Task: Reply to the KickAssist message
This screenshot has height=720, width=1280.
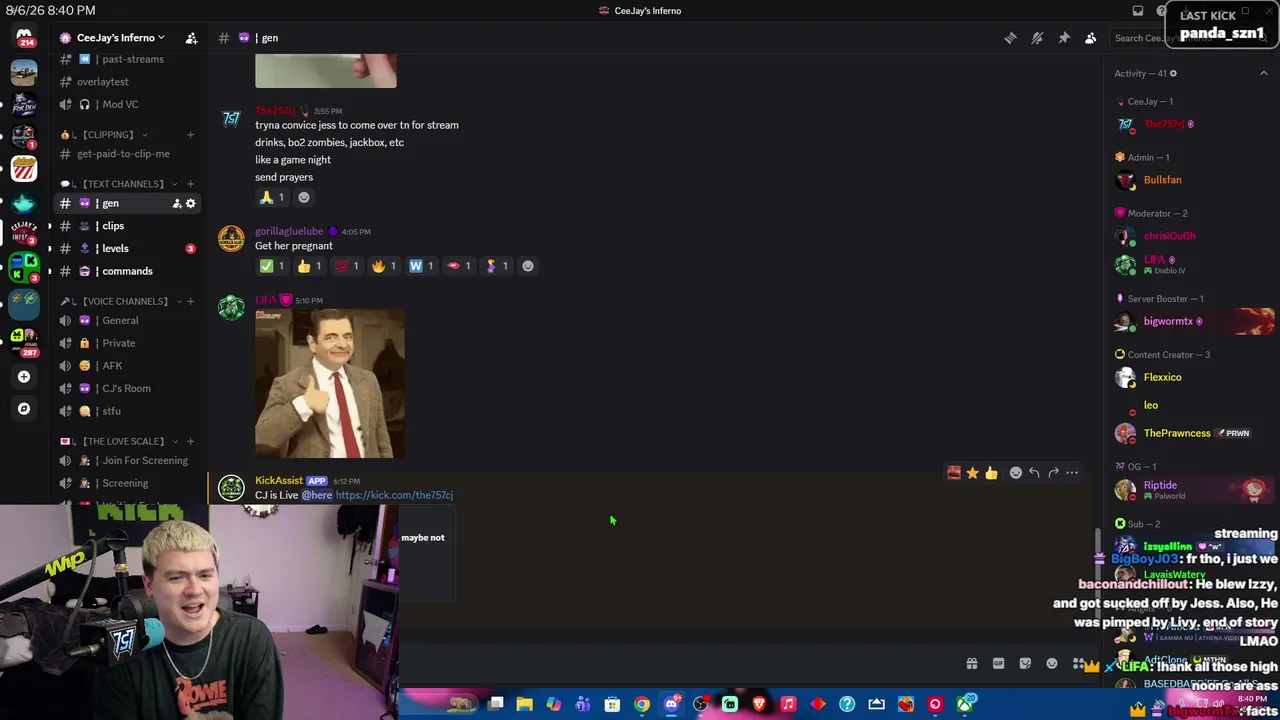Action: (1034, 473)
